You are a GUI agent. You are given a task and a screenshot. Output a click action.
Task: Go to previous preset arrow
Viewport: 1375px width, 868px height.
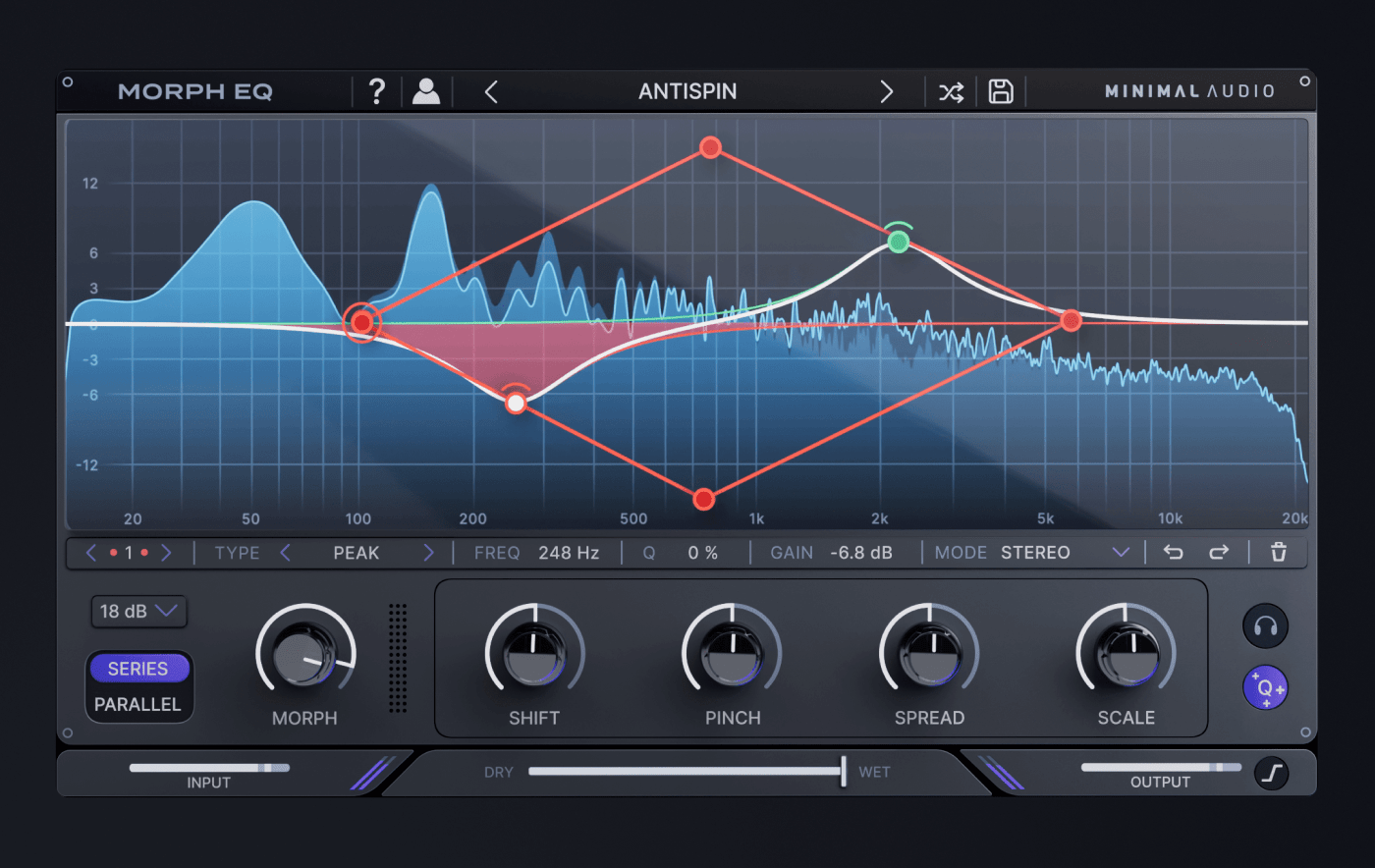[x=491, y=92]
